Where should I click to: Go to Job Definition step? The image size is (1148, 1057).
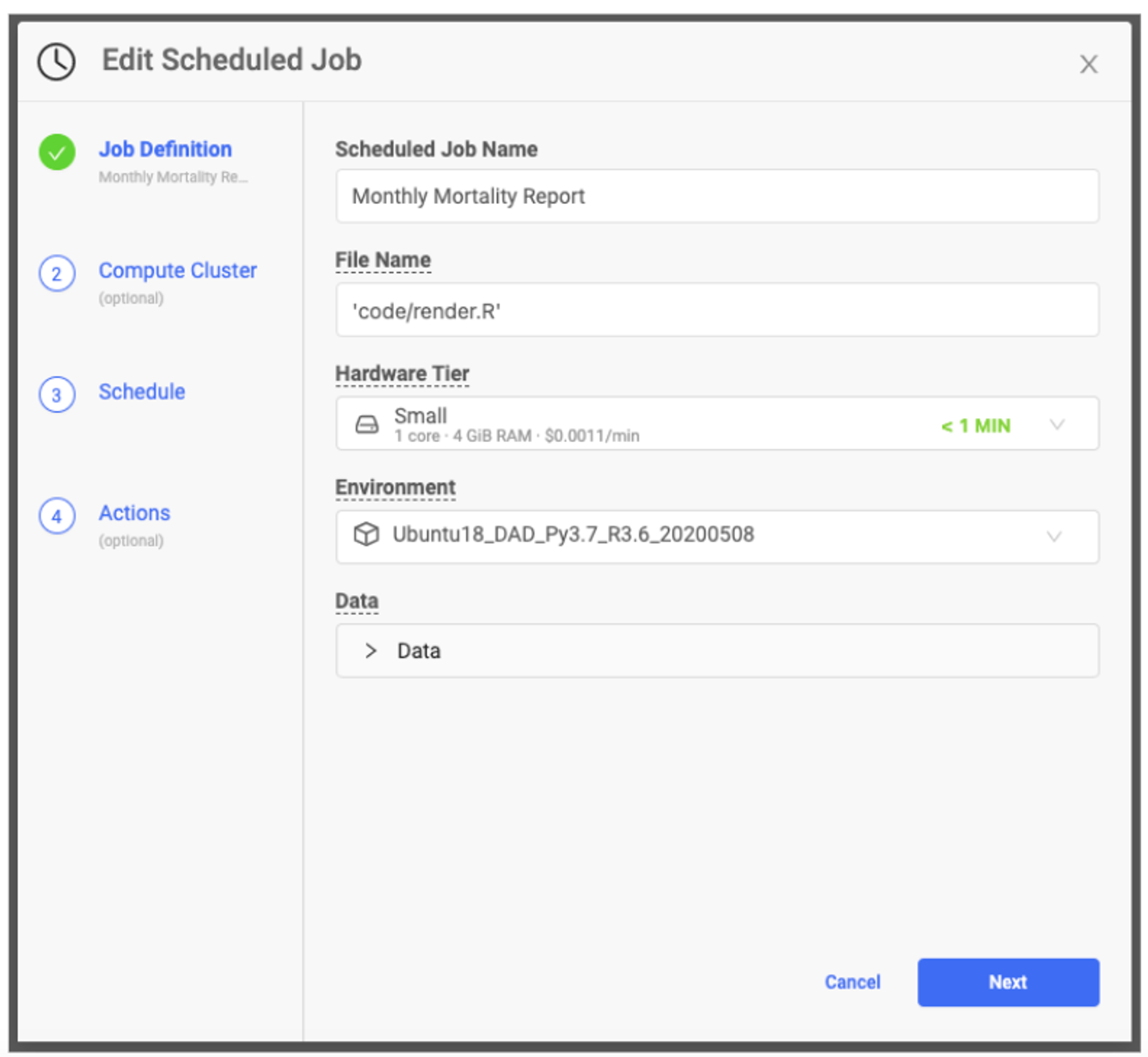(165, 150)
